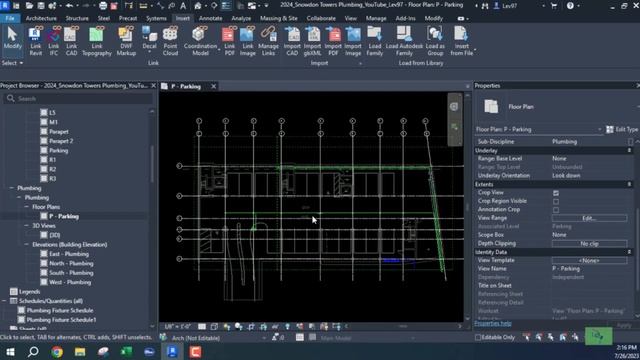
Task: Open Google Chrome from taskbar
Action: [57, 351]
